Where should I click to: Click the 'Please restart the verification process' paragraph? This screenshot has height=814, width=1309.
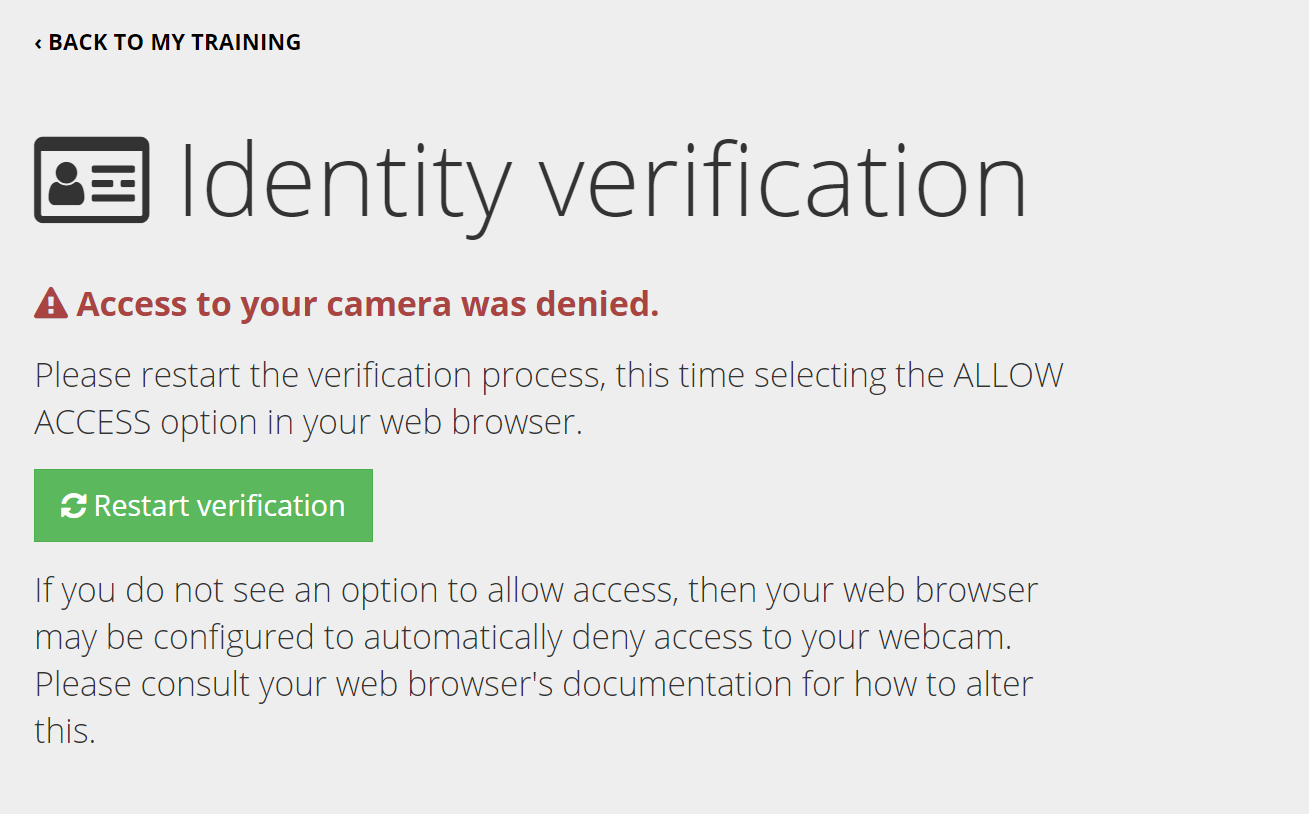pyautogui.click(x=548, y=398)
